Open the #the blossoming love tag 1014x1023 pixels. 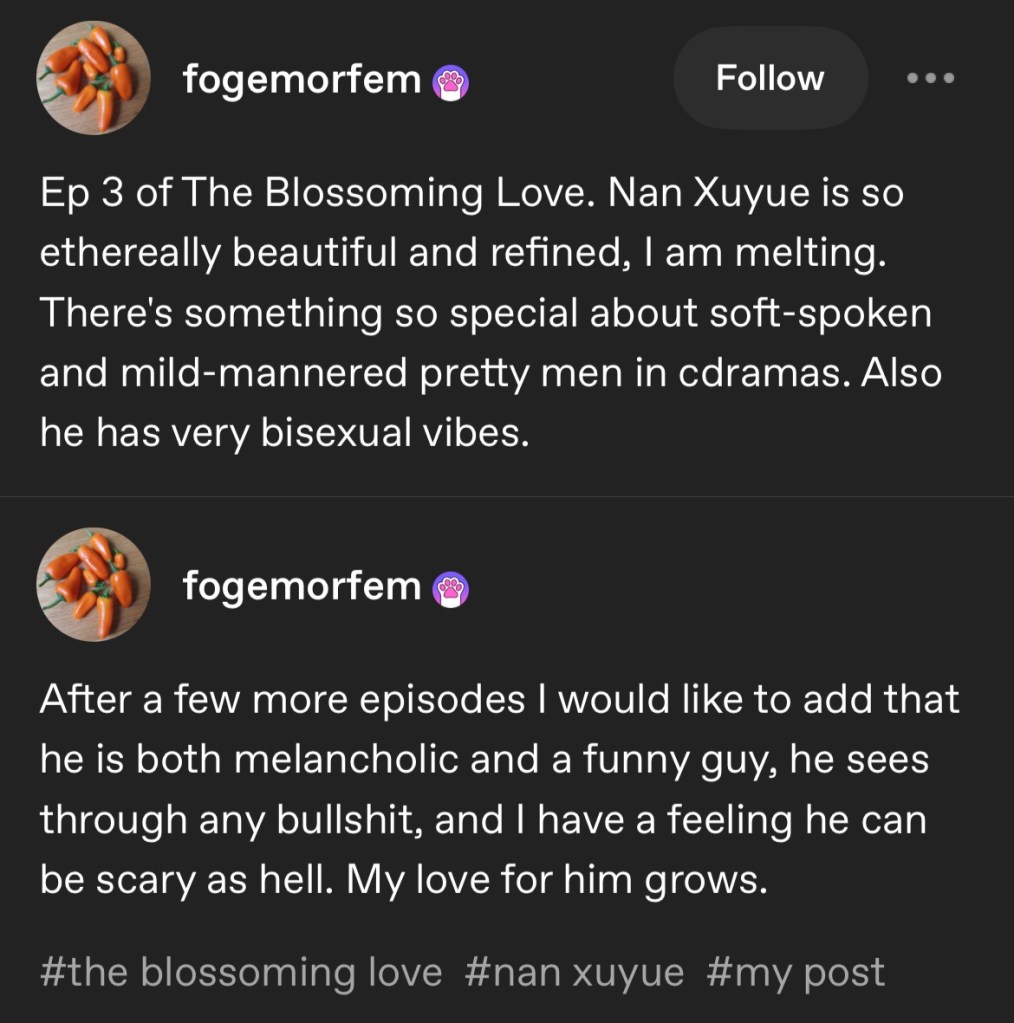click(x=241, y=972)
